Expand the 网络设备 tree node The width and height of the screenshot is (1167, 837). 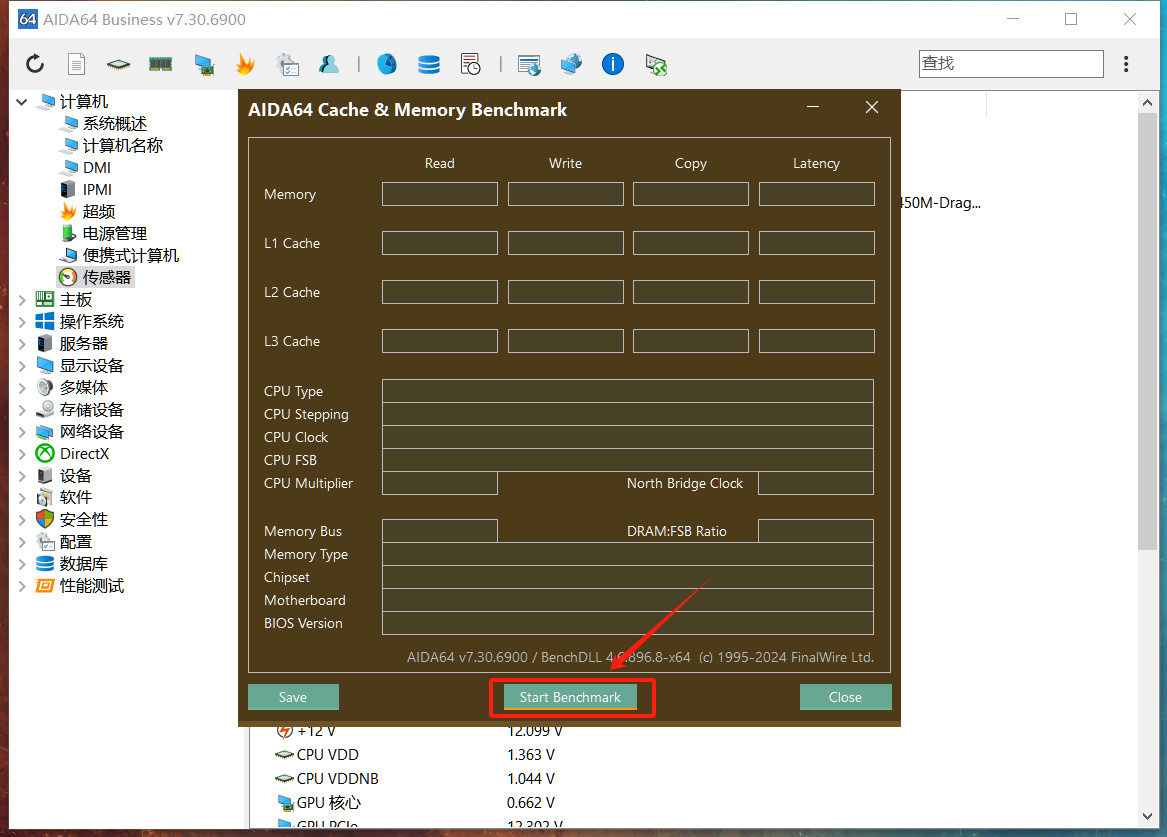pyautogui.click(x=22, y=432)
